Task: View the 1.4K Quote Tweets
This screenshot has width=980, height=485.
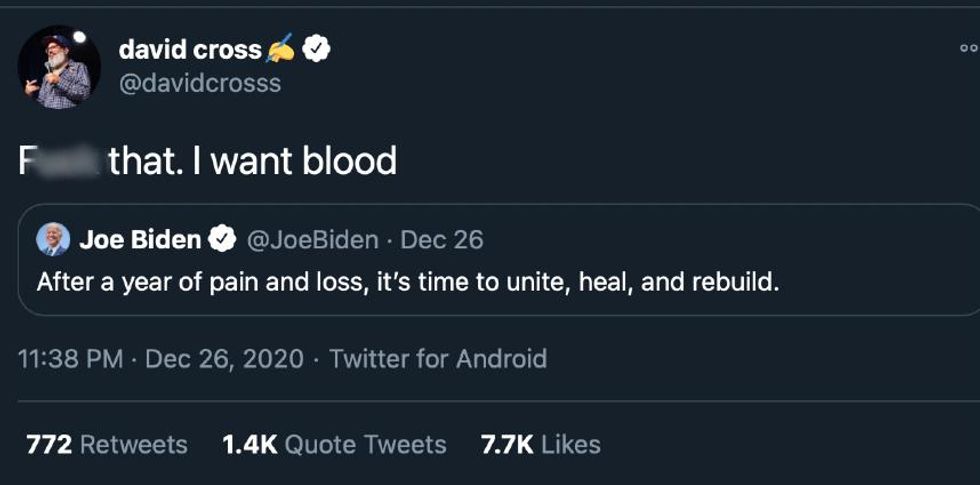Action: 334,444
